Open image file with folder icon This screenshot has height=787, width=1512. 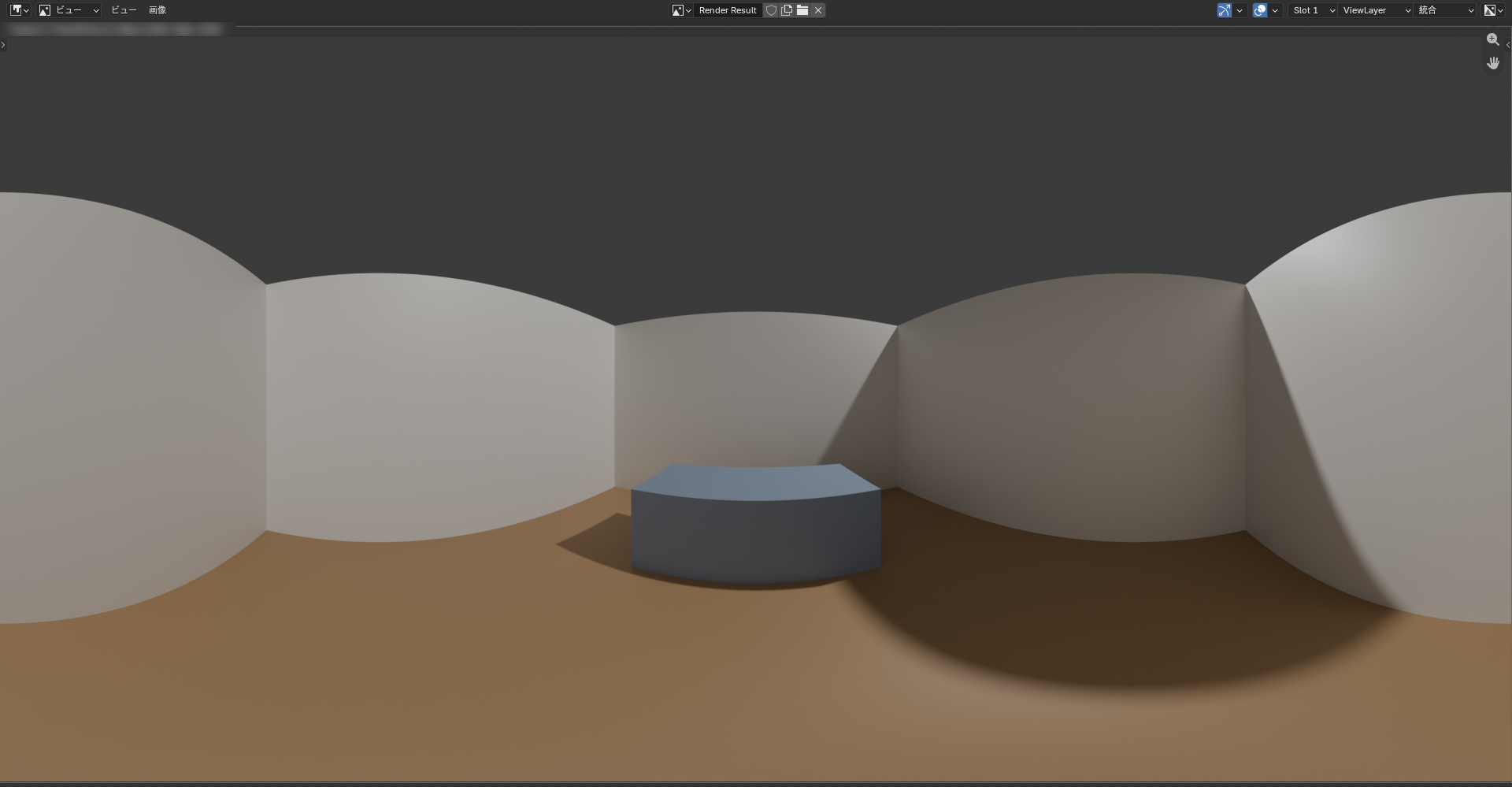[x=802, y=10]
